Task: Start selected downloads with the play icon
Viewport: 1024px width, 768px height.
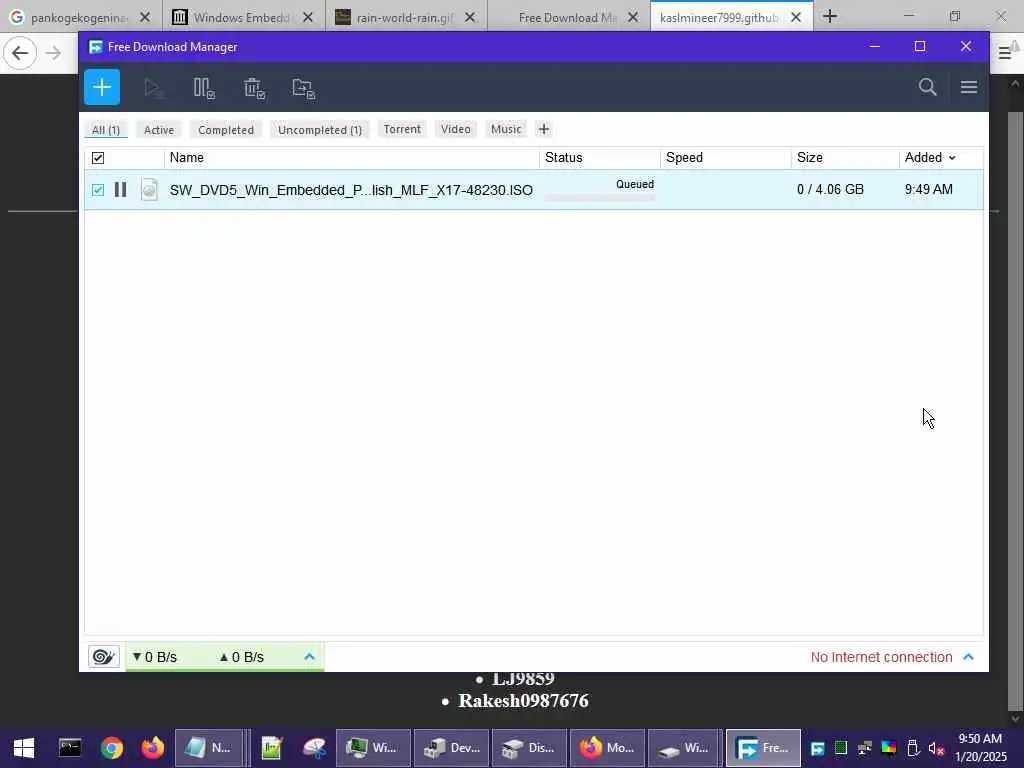Action: [153, 88]
